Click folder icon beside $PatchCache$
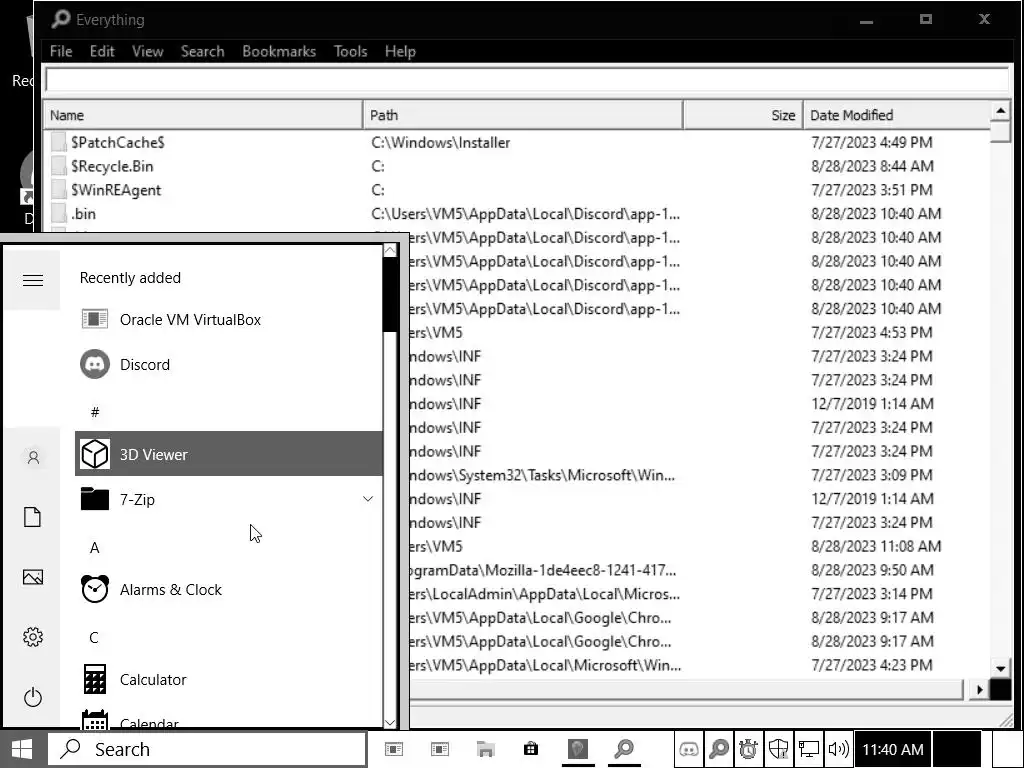This screenshot has height=768, width=1024. (x=59, y=142)
